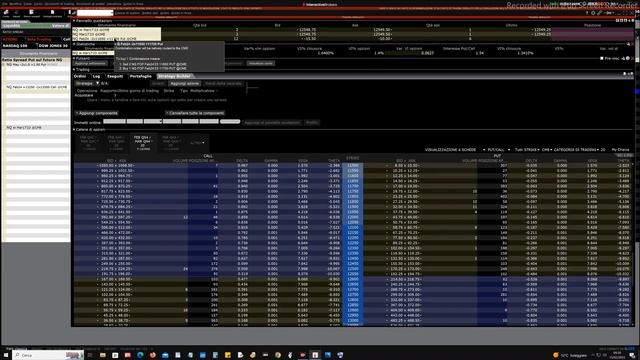Click Aggiungi componente button

(x=97, y=113)
